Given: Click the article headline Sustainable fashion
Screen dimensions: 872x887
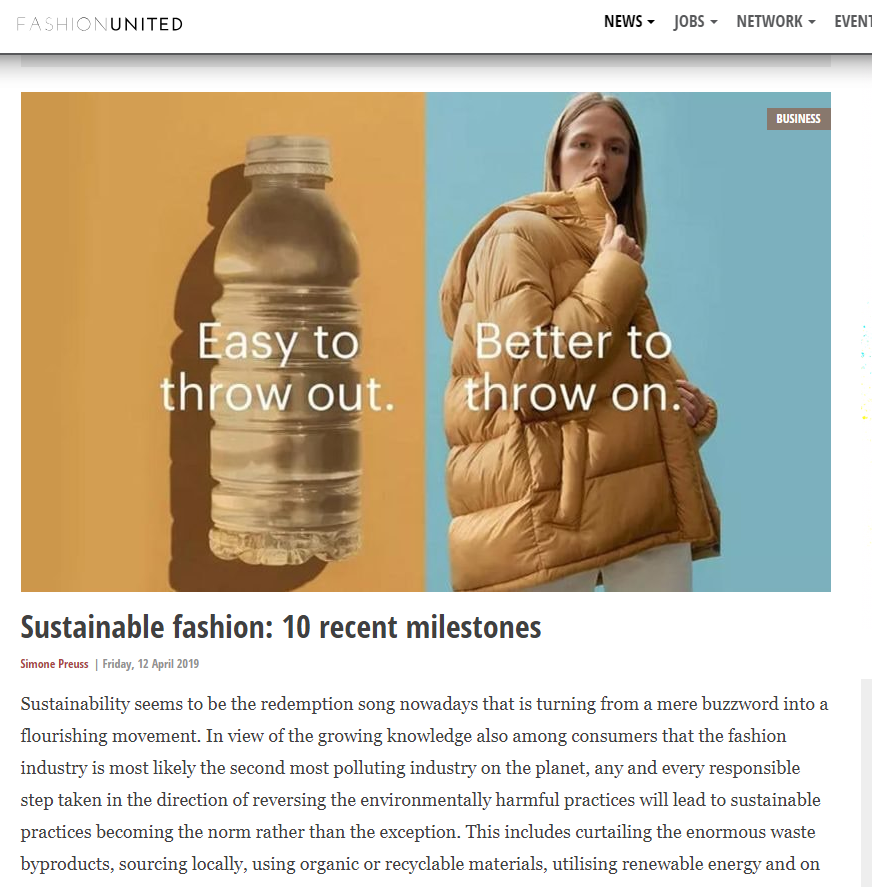Looking at the screenshot, I should tap(281, 627).
